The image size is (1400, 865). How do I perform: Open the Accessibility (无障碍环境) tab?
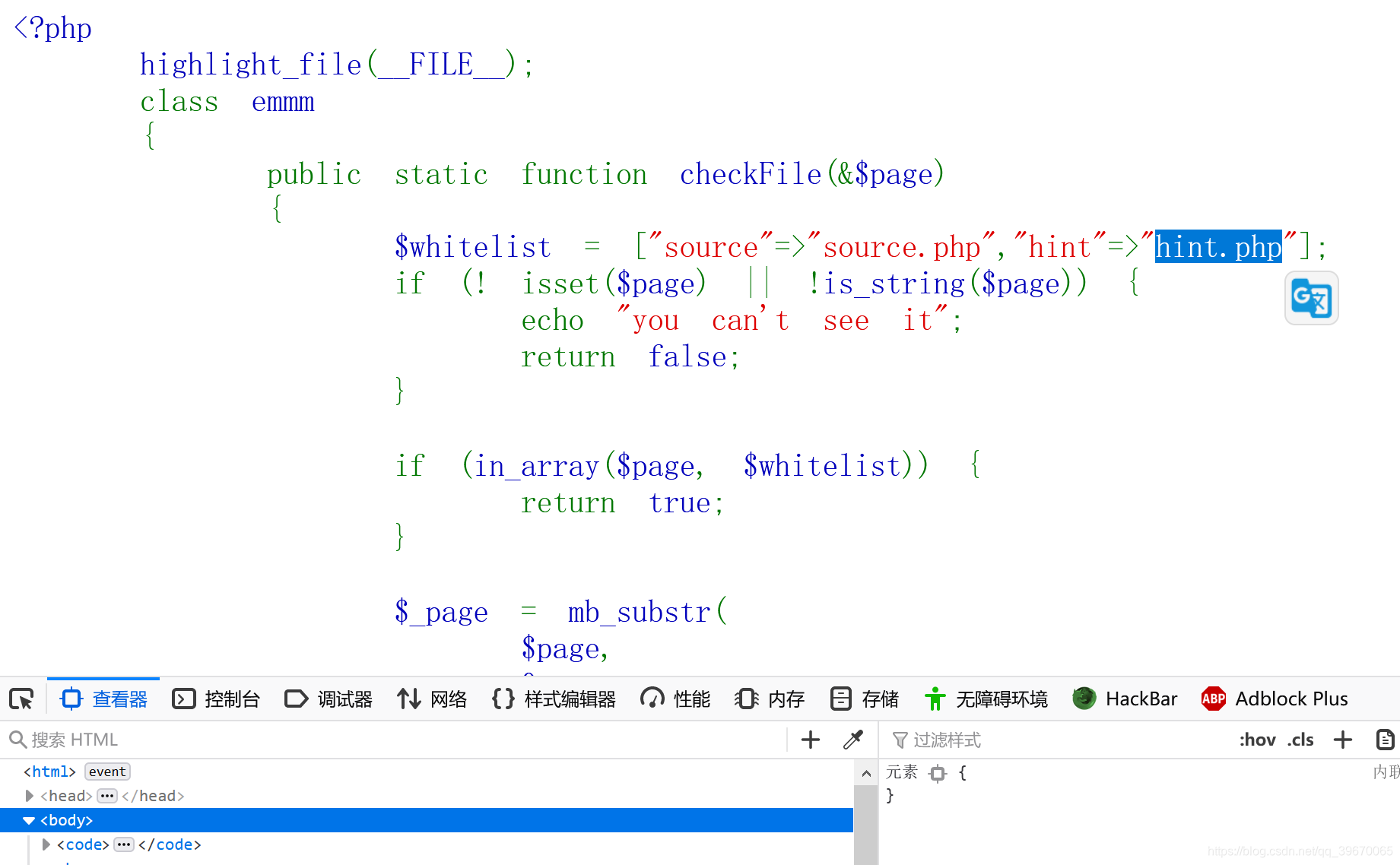[986, 699]
